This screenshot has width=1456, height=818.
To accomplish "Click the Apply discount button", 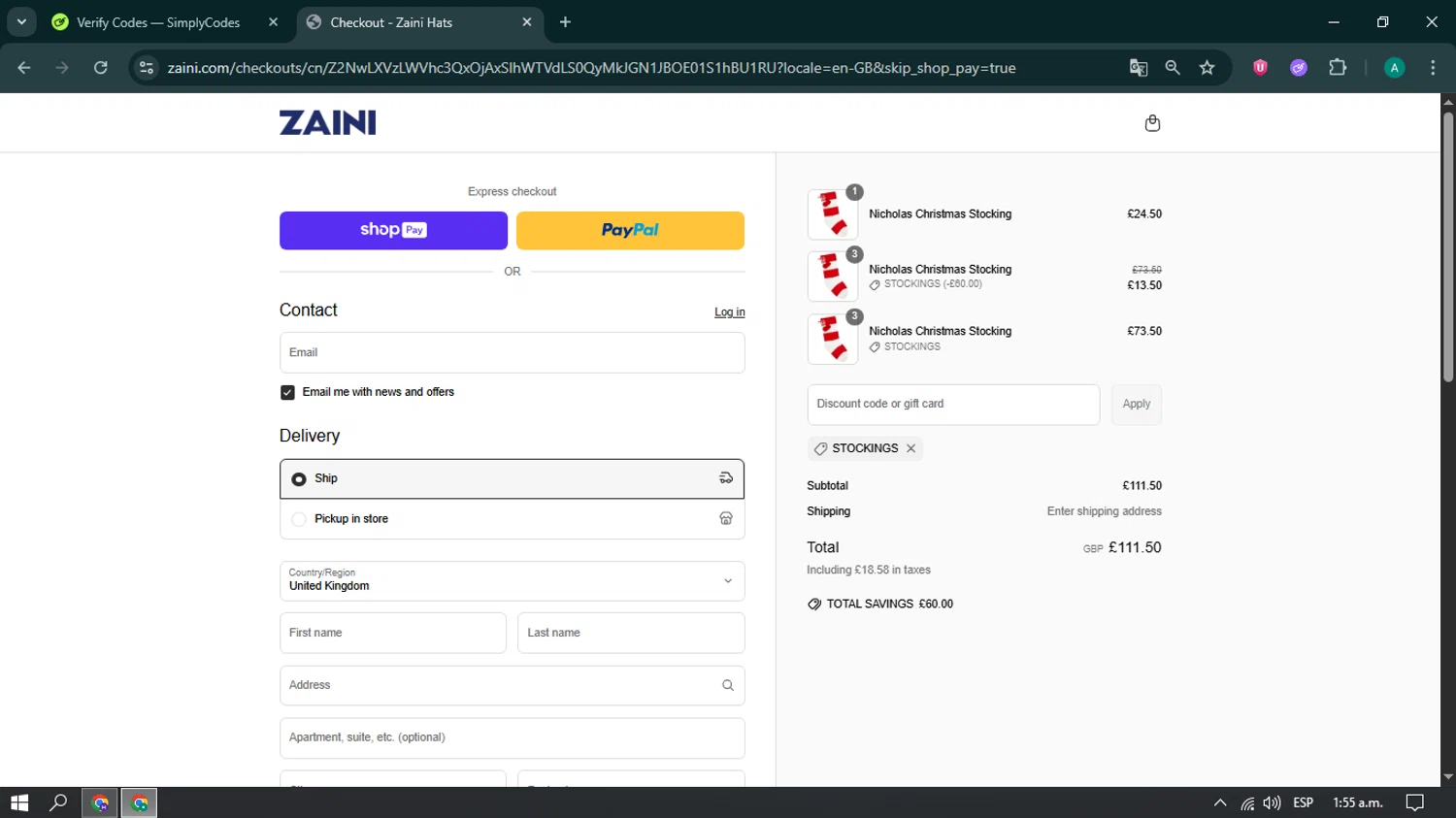I will click(x=1137, y=405).
